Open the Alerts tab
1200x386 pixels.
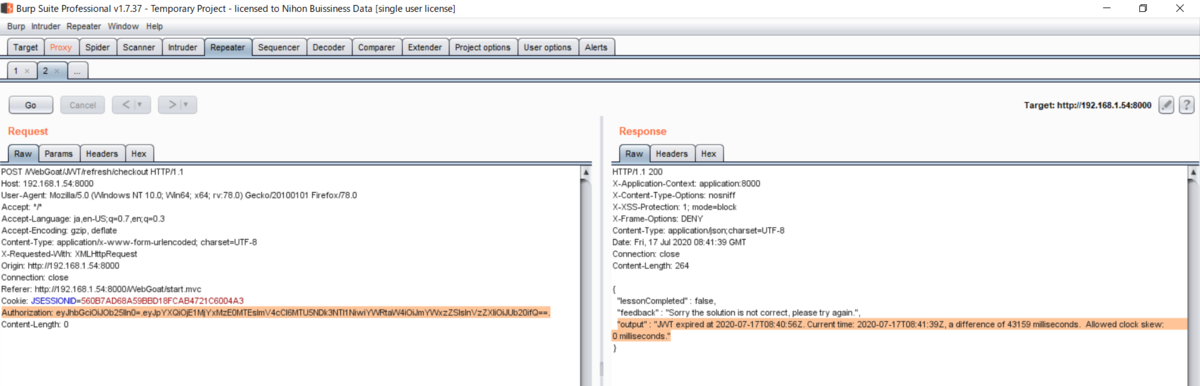coord(595,47)
